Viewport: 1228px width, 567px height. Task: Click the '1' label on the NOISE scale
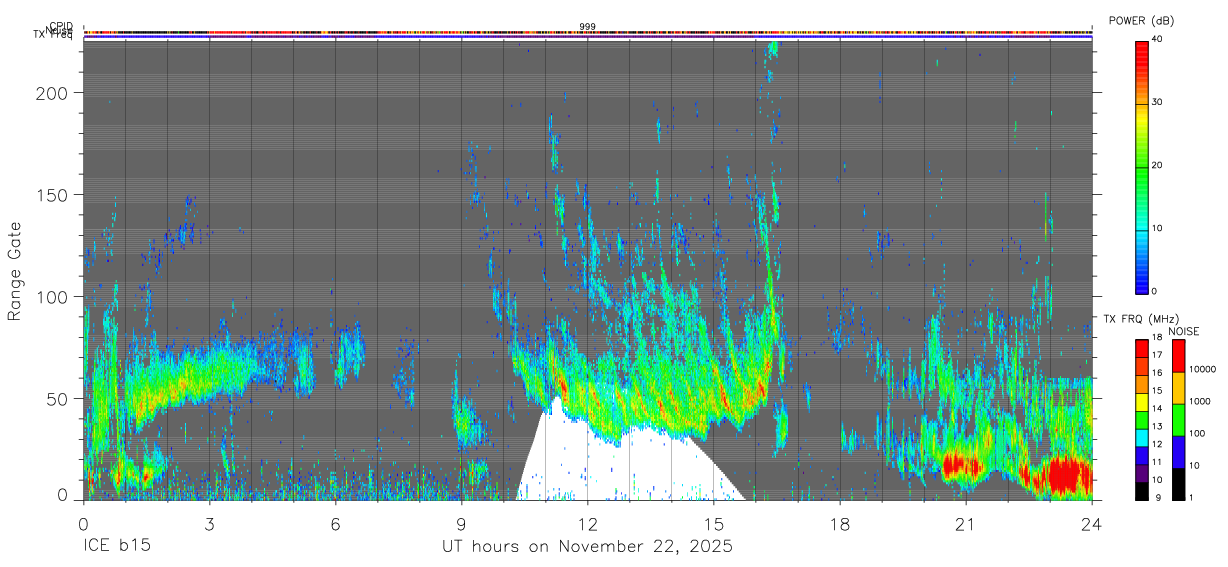click(1191, 497)
